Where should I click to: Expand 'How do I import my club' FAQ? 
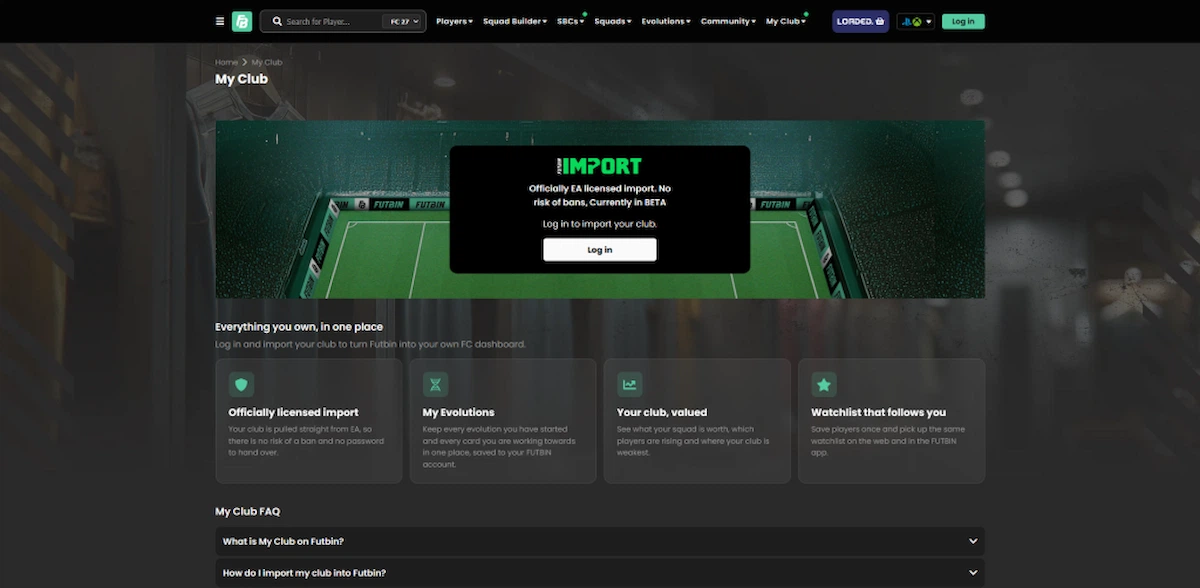click(600, 573)
